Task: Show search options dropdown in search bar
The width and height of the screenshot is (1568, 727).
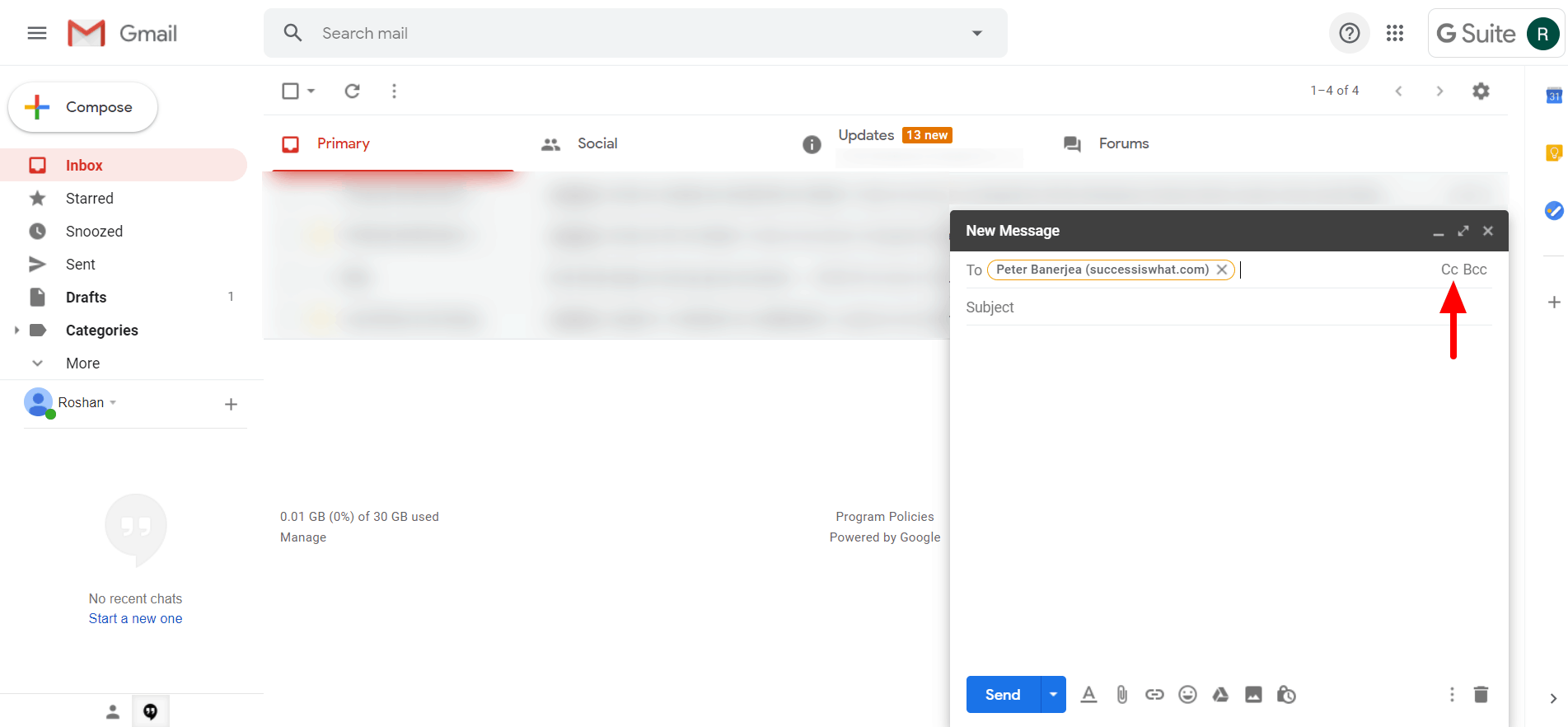Action: click(977, 33)
